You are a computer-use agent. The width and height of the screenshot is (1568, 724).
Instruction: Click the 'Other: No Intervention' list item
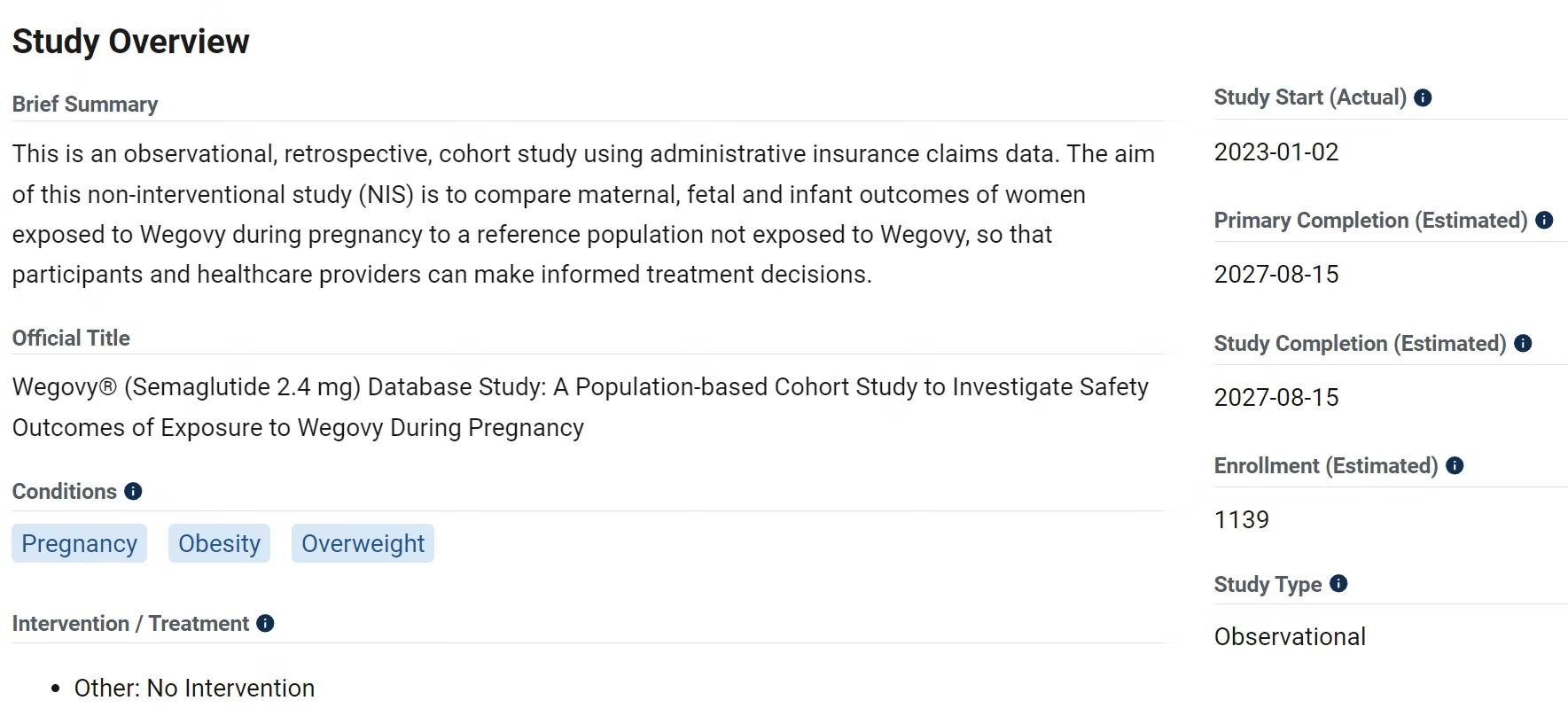click(194, 689)
